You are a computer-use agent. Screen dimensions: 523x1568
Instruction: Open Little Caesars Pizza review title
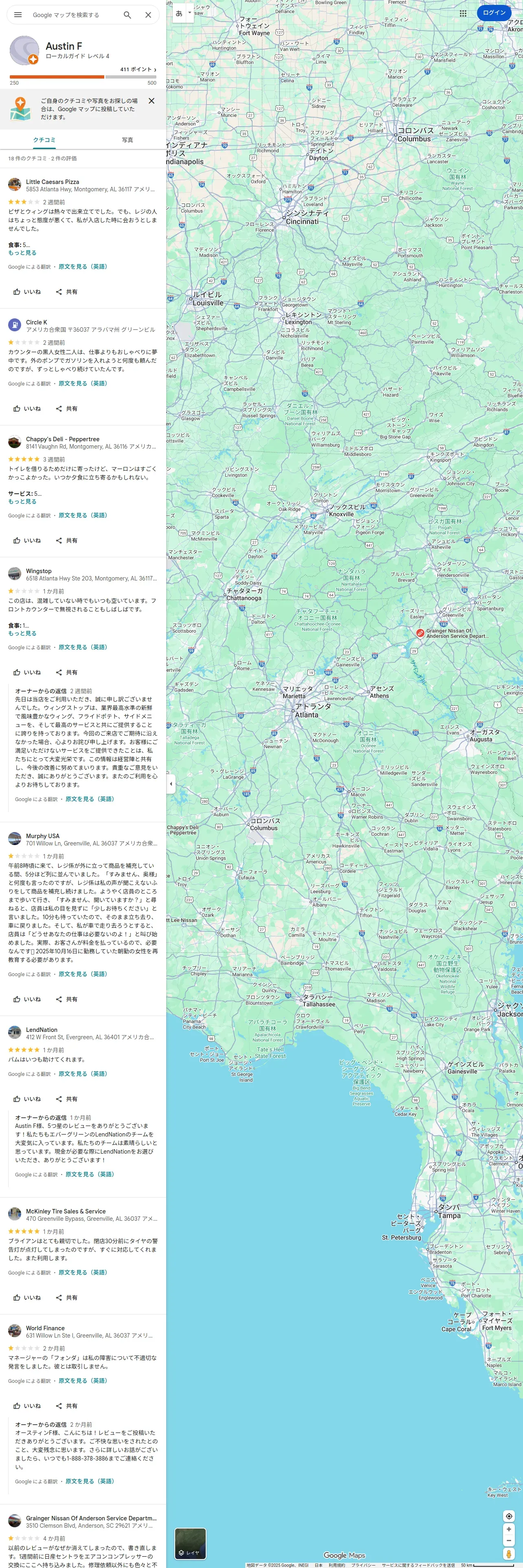click(53, 182)
